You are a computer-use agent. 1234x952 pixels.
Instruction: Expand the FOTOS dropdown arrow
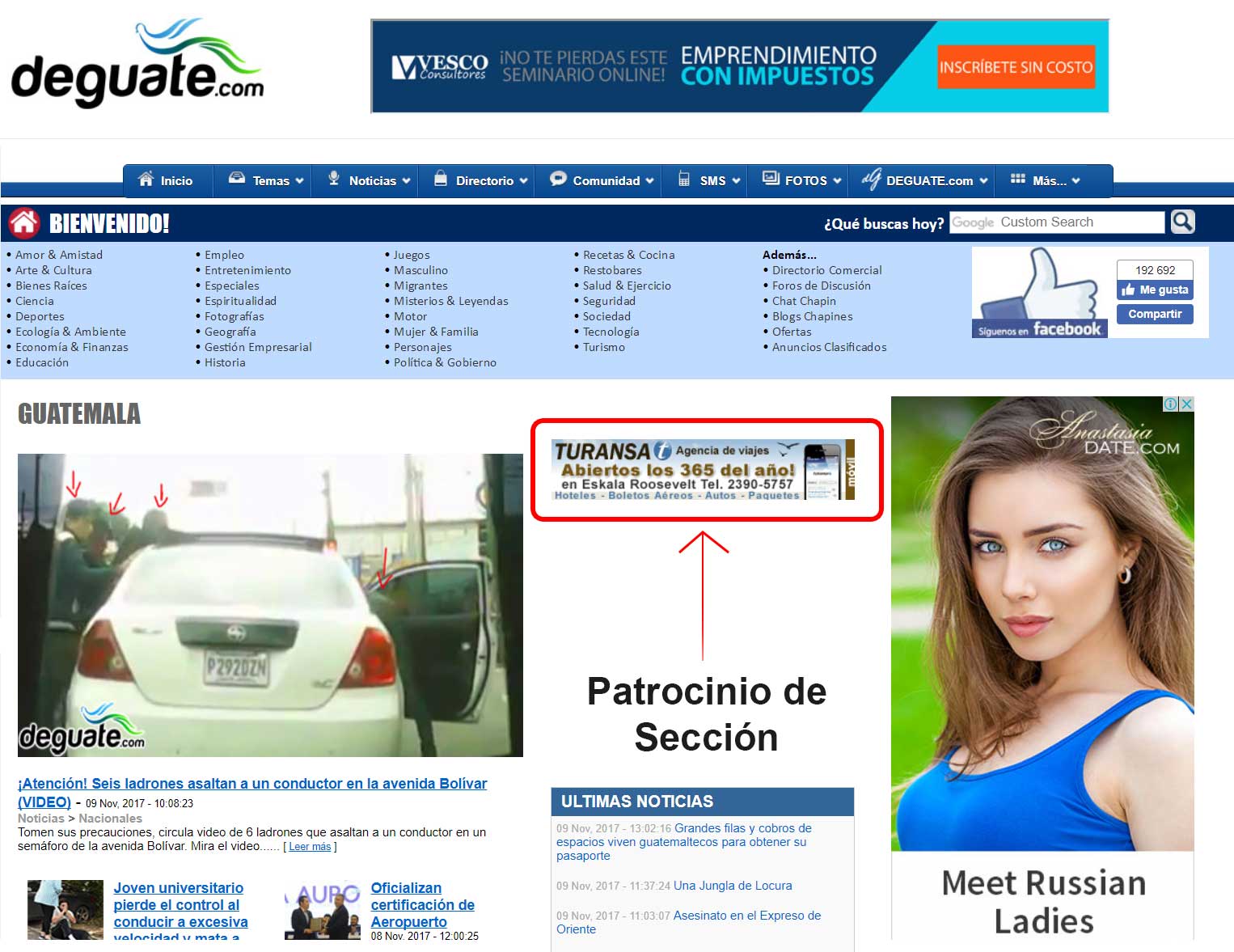pyautogui.click(x=837, y=181)
